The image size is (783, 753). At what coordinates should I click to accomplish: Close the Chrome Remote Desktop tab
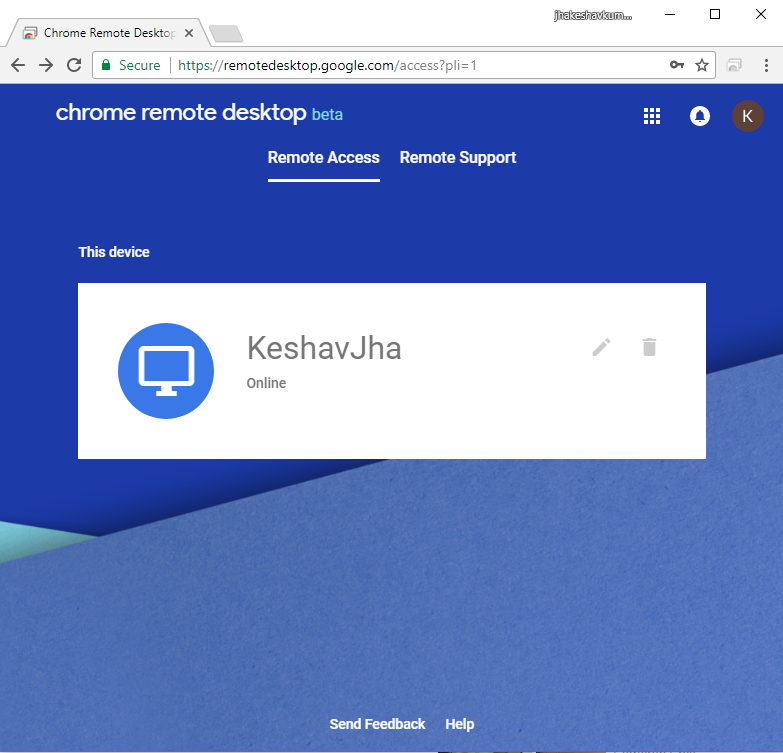[189, 33]
